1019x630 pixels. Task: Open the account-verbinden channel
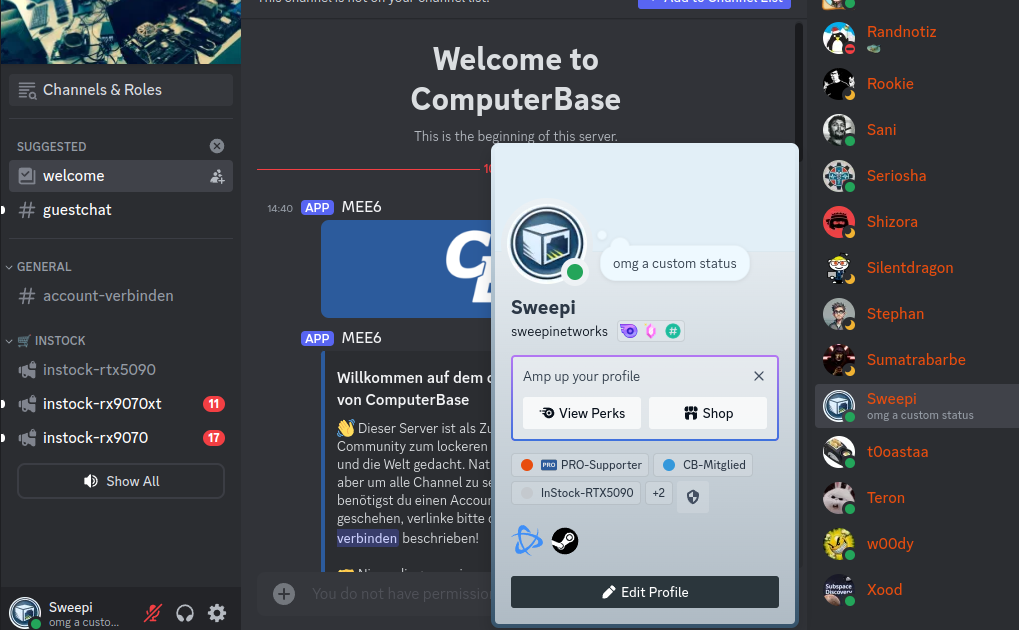point(121,296)
